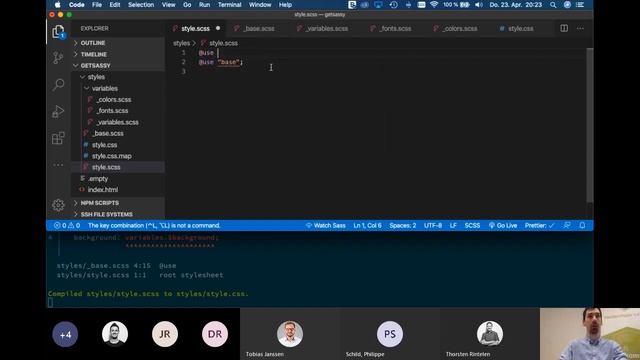Open the Terminal menu
Screen dimensions: 640x360
229,5
